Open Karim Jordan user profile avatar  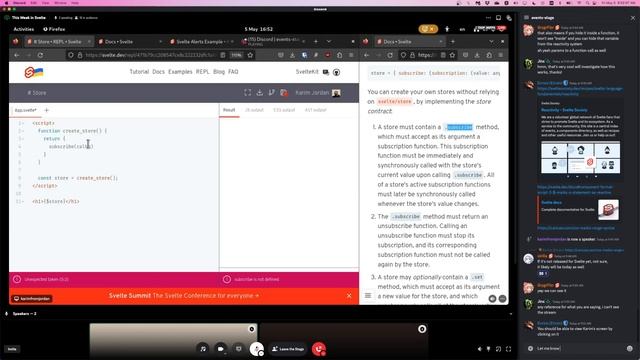coord(336,93)
